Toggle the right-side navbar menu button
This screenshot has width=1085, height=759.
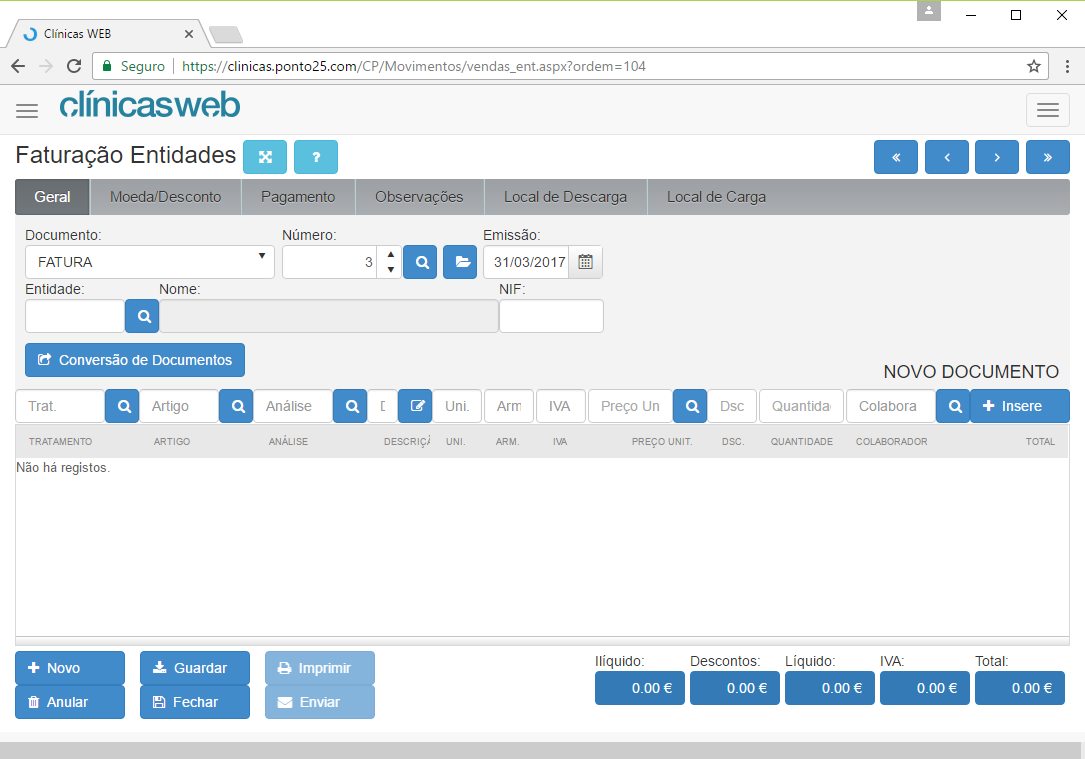pyautogui.click(x=1048, y=110)
